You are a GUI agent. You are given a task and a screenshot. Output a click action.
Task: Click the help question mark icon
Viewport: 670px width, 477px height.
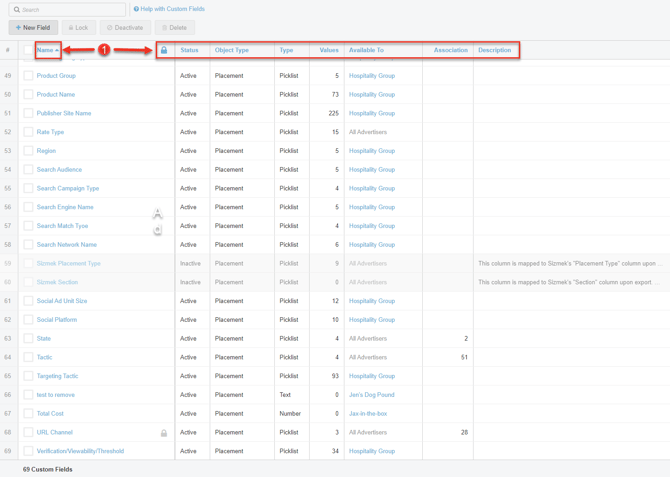point(136,9)
